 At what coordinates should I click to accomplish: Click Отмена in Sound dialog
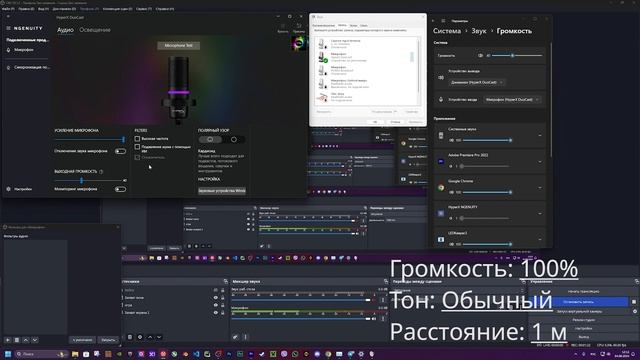(395, 122)
